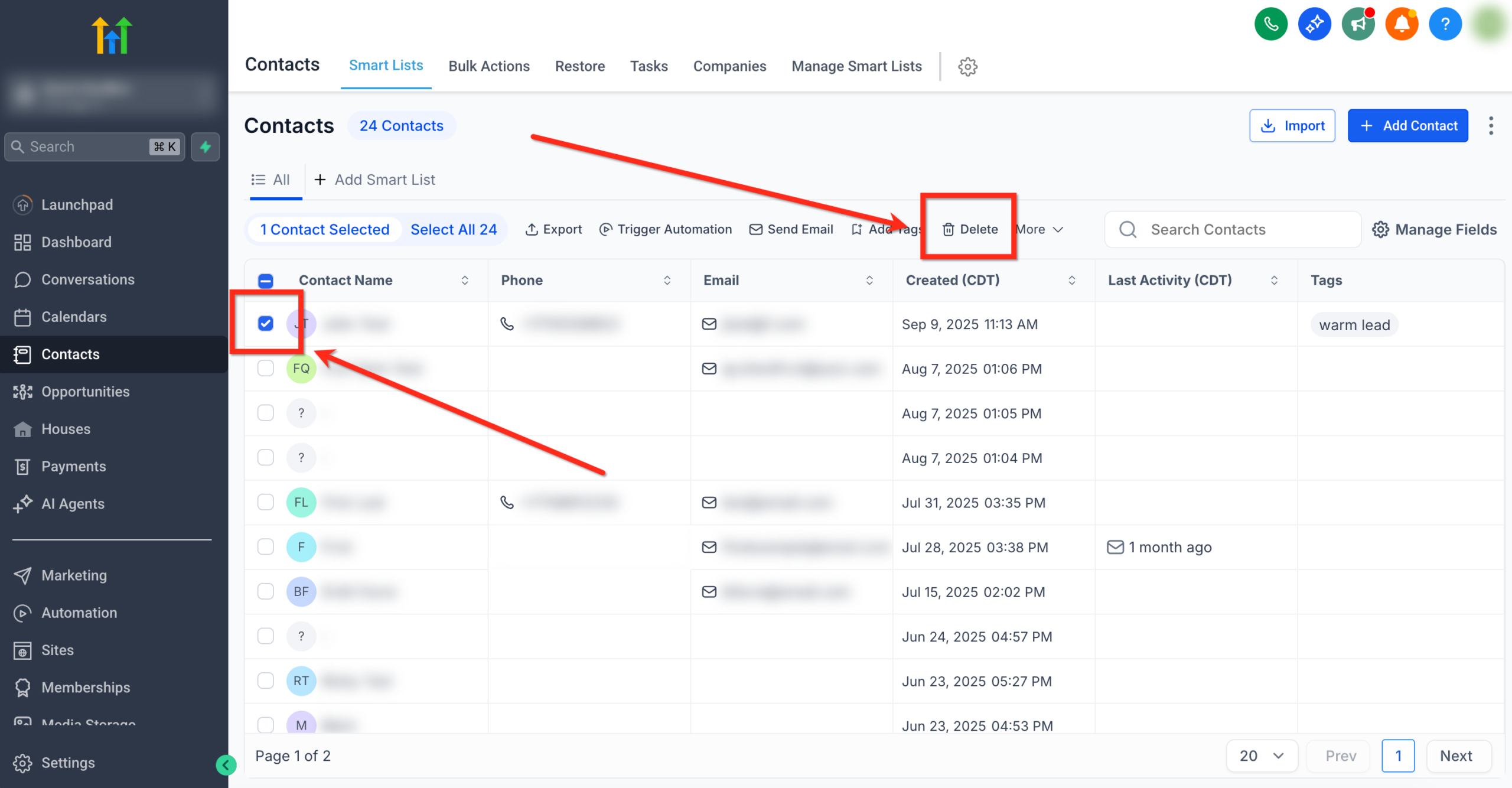Image resolution: width=1512 pixels, height=788 pixels.
Task: Send Email to the selected contact
Action: (x=791, y=229)
